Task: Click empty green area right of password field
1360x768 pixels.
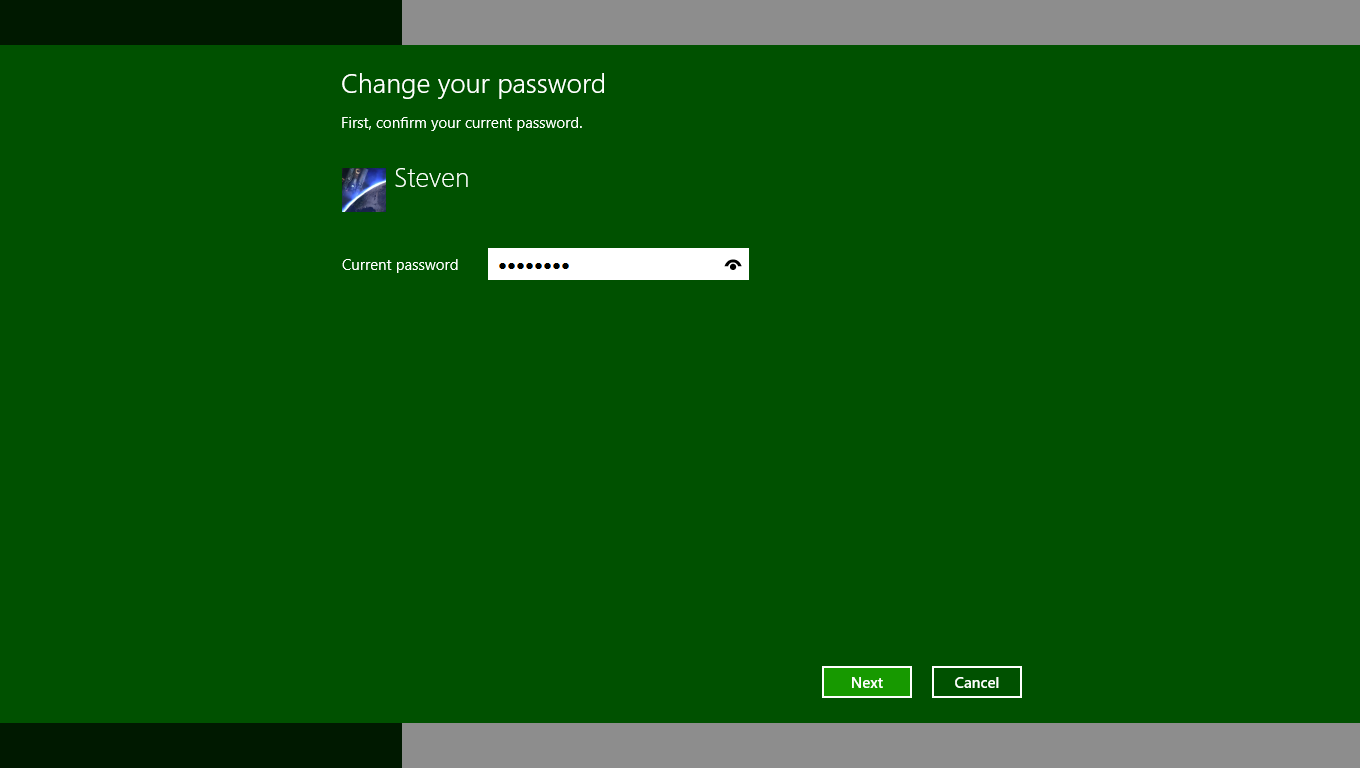Action: [x=1000, y=265]
